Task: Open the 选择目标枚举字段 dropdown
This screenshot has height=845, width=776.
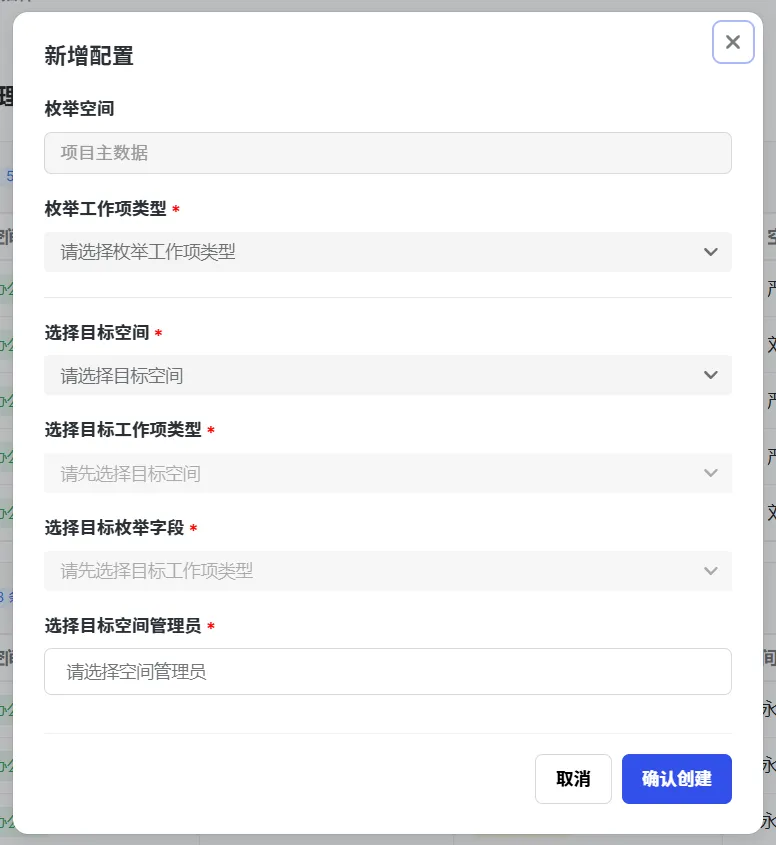Action: (x=387, y=571)
